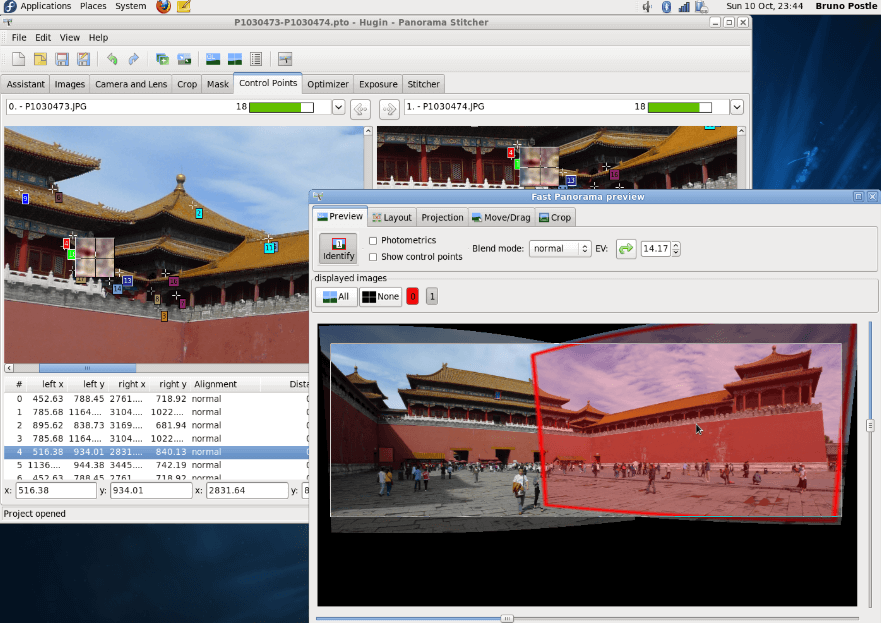Click the Open project folder icon
Image resolution: width=881 pixels, height=623 pixels.
click(x=38, y=59)
